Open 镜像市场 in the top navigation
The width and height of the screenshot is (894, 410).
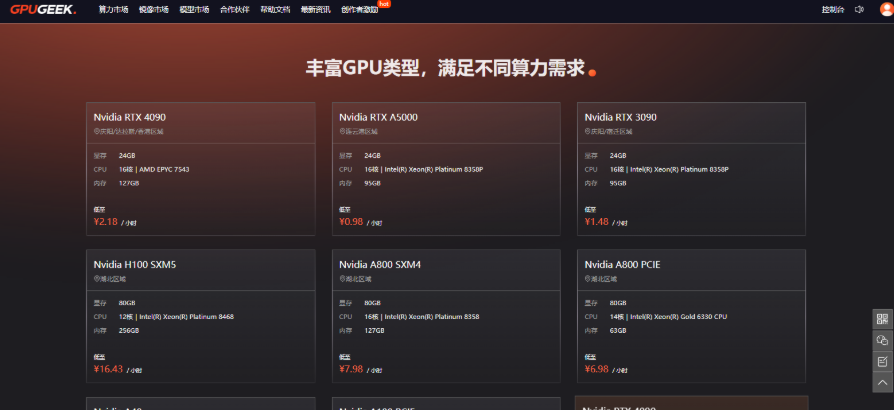pyautogui.click(x=153, y=10)
